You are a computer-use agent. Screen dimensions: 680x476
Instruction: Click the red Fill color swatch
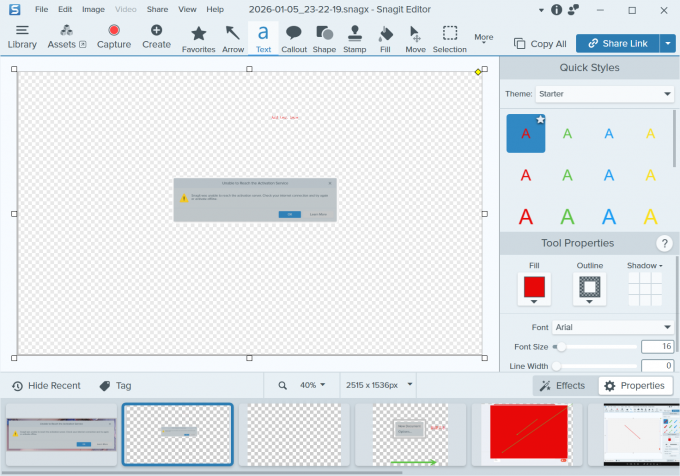(533, 287)
